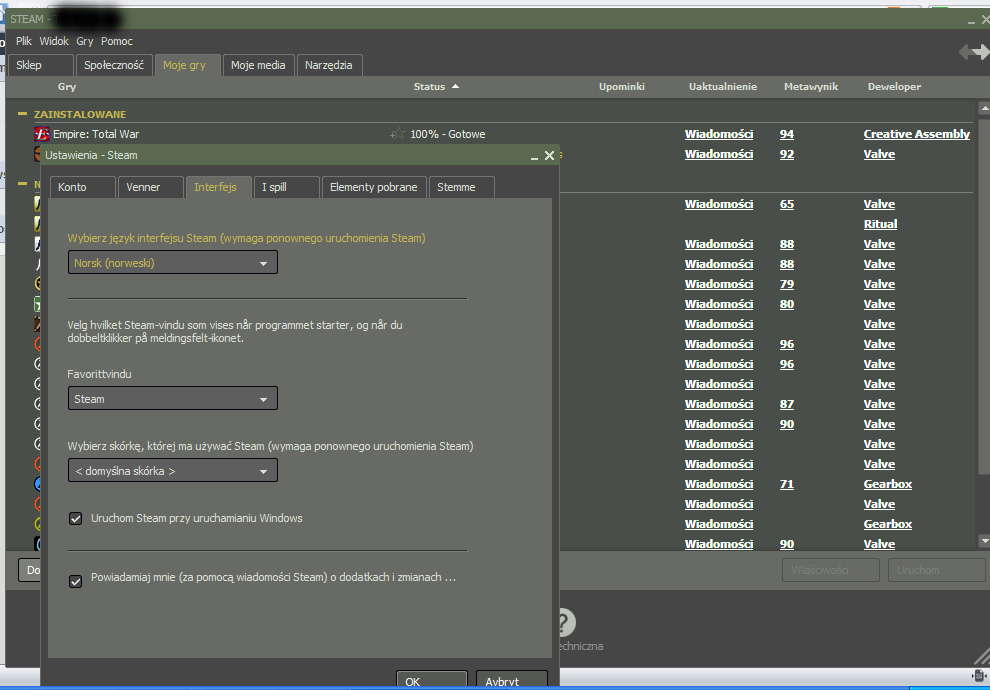990x690 pixels.
Task: Click the question mark support icon
Action: (x=566, y=622)
